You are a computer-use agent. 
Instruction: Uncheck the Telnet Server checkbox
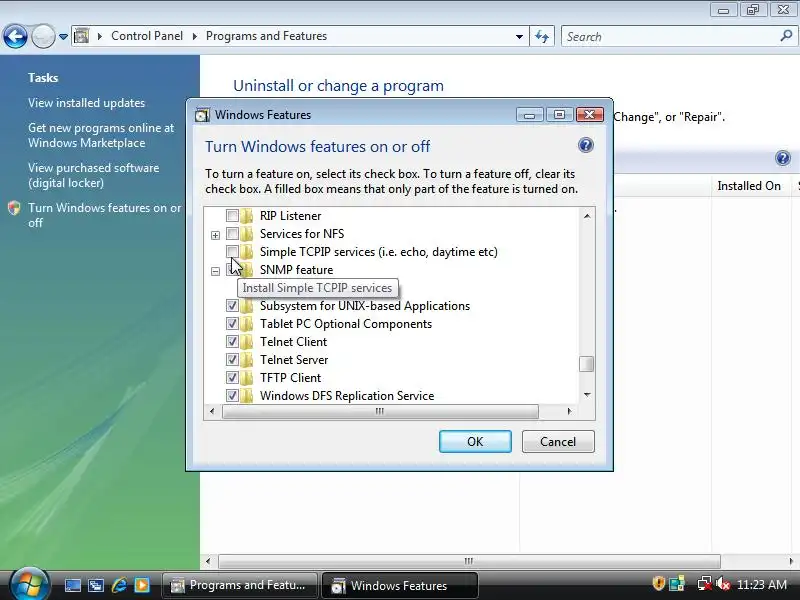coord(232,360)
